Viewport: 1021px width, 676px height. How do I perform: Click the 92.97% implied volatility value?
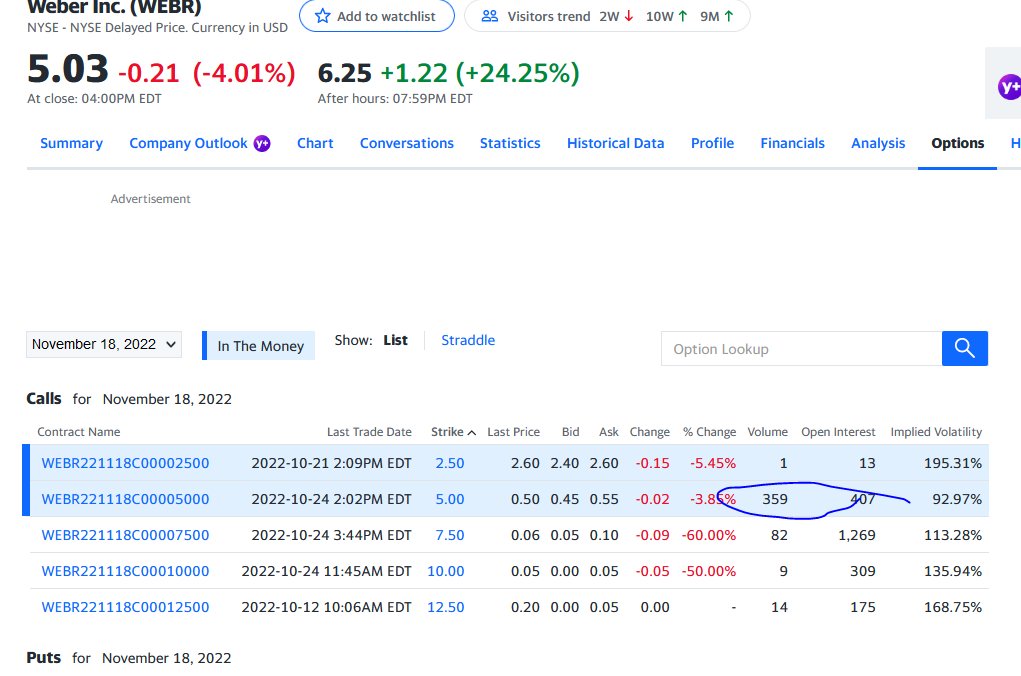pyautogui.click(x=957, y=499)
